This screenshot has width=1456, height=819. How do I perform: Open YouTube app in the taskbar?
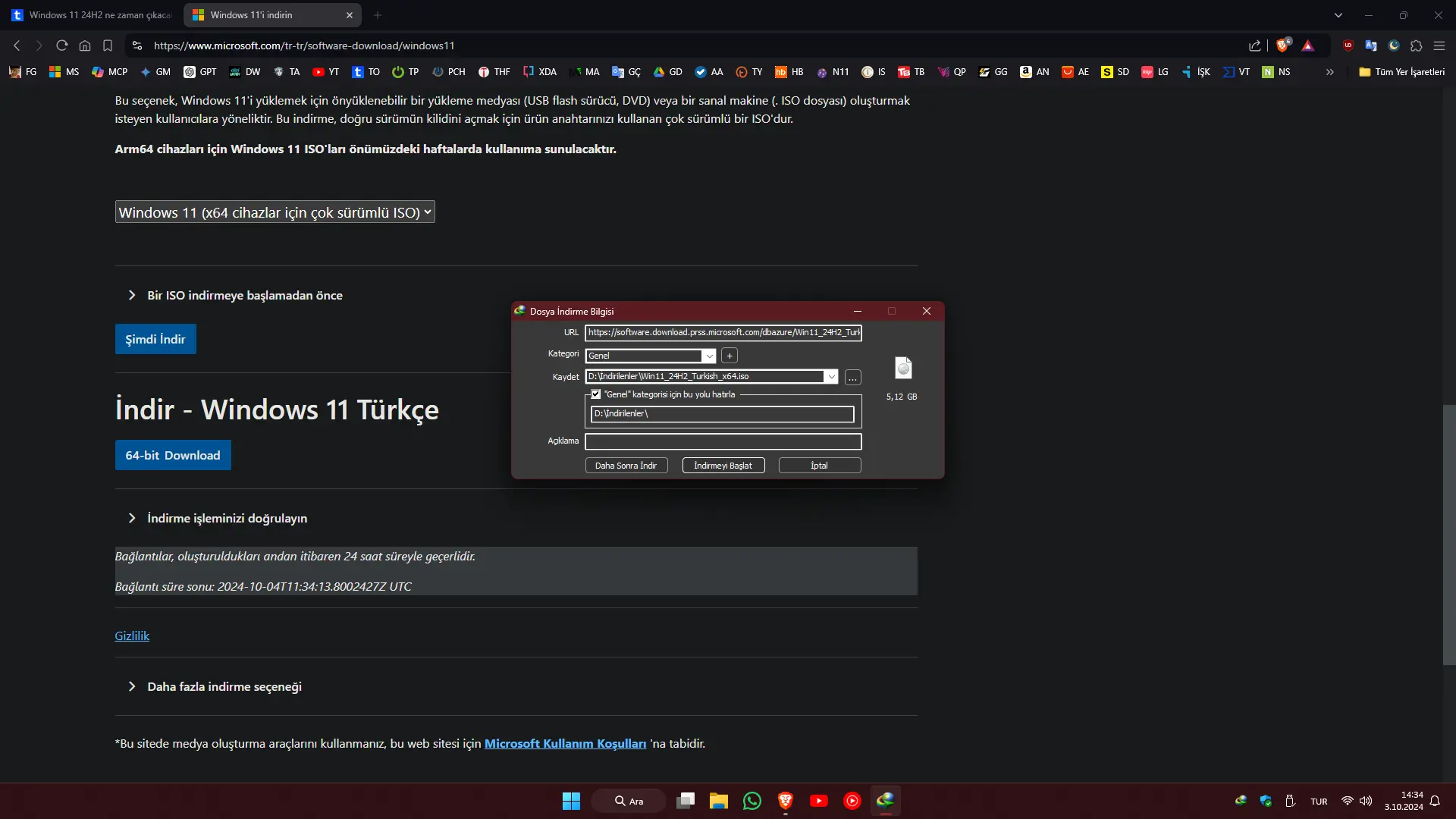(819, 801)
